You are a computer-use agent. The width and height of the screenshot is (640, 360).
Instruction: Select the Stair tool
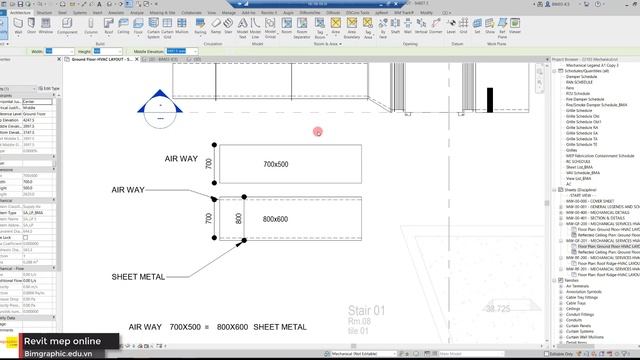(x=228, y=27)
